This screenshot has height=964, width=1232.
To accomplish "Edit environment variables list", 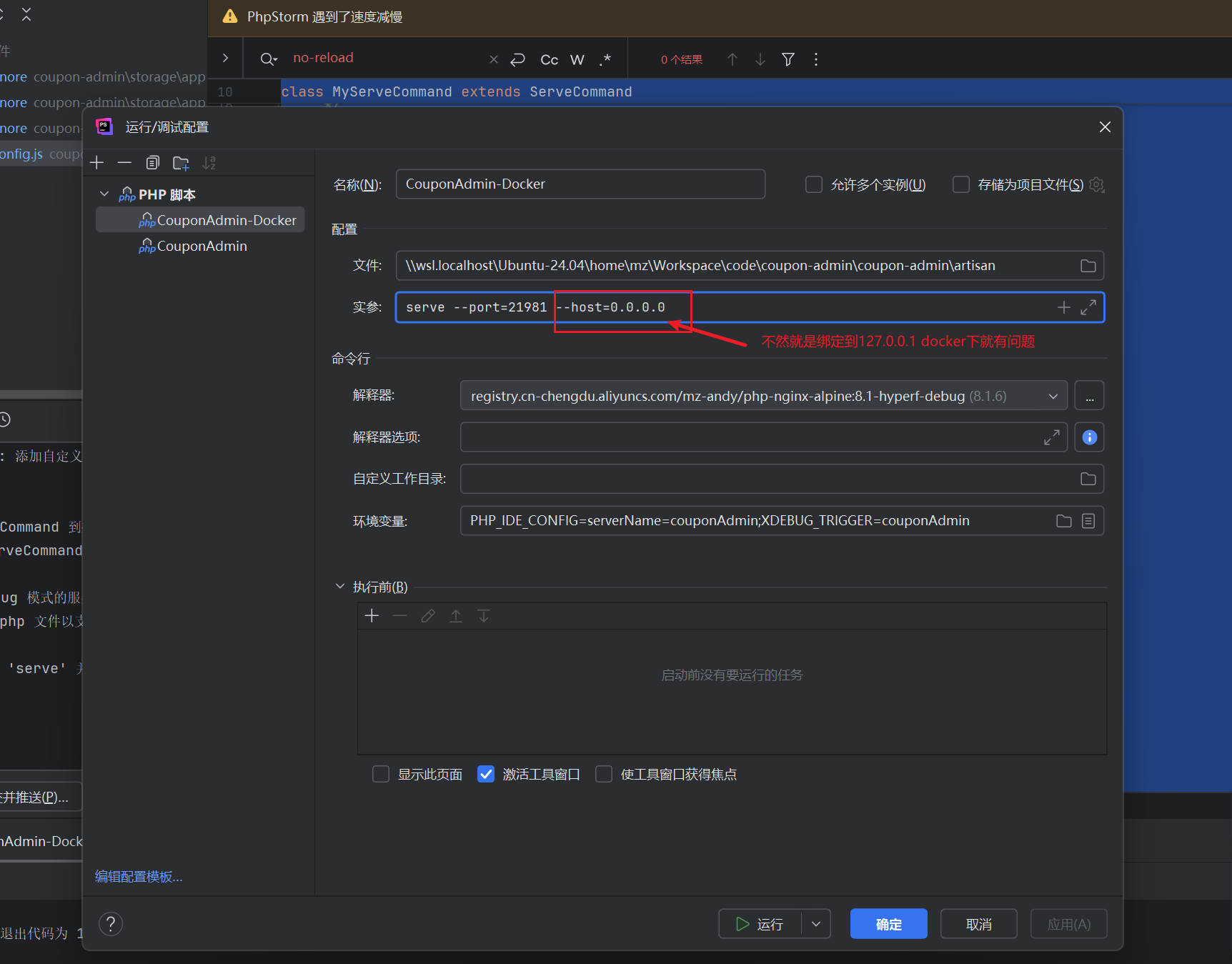I will (1088, 521).
